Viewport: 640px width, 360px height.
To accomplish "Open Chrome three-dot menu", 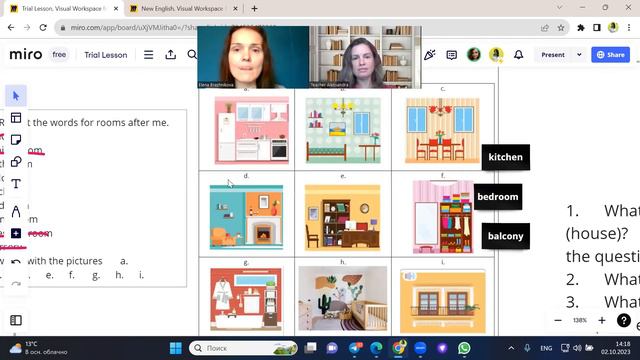I will 629,28.
